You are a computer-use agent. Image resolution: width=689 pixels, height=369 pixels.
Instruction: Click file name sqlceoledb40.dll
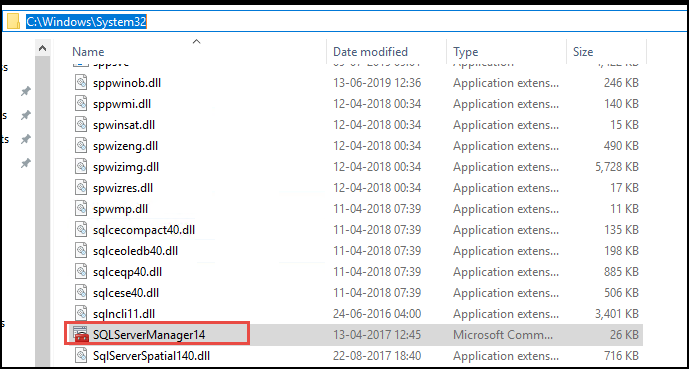click(x=135, y=251)
